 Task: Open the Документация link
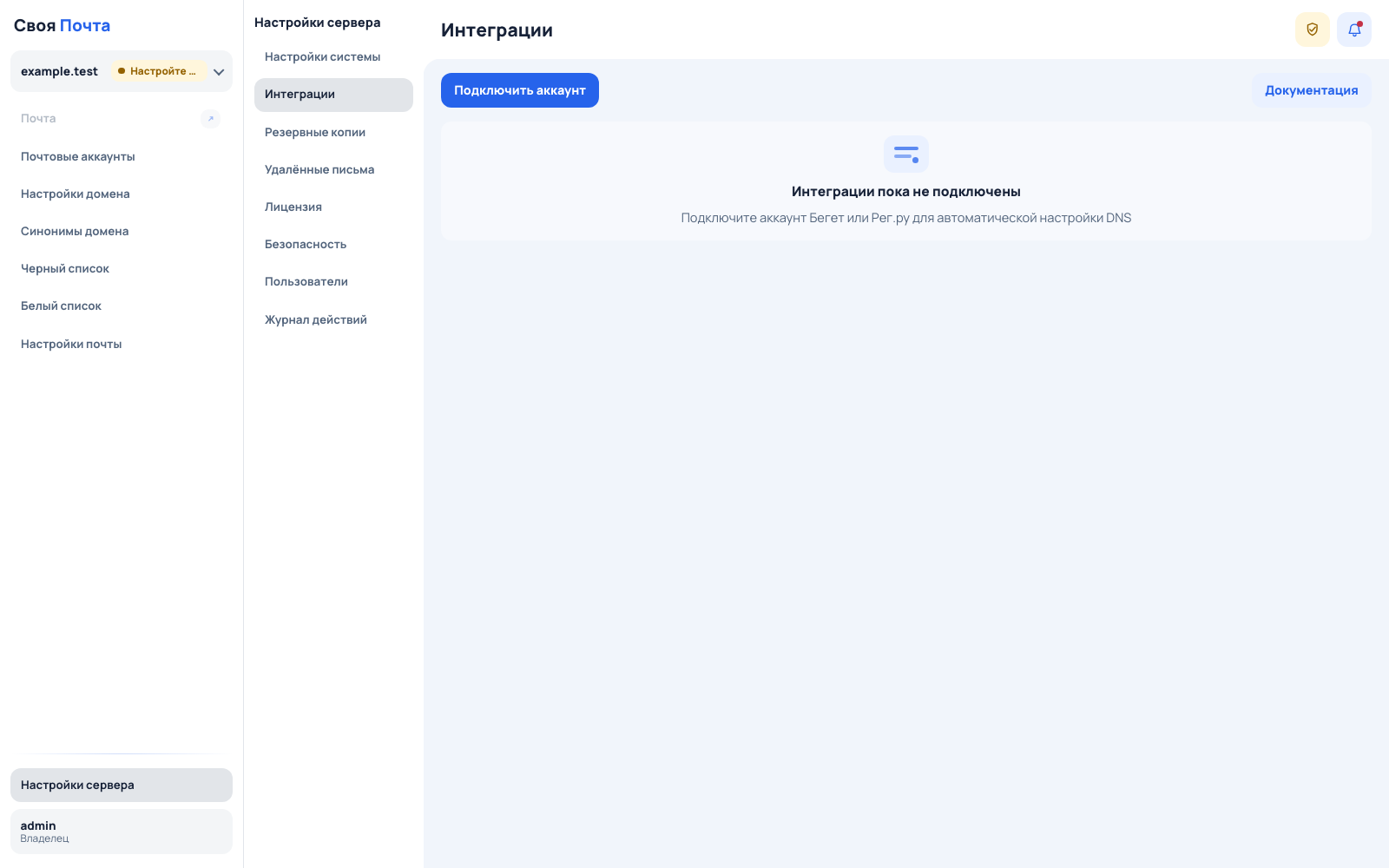coord(1311,90)
